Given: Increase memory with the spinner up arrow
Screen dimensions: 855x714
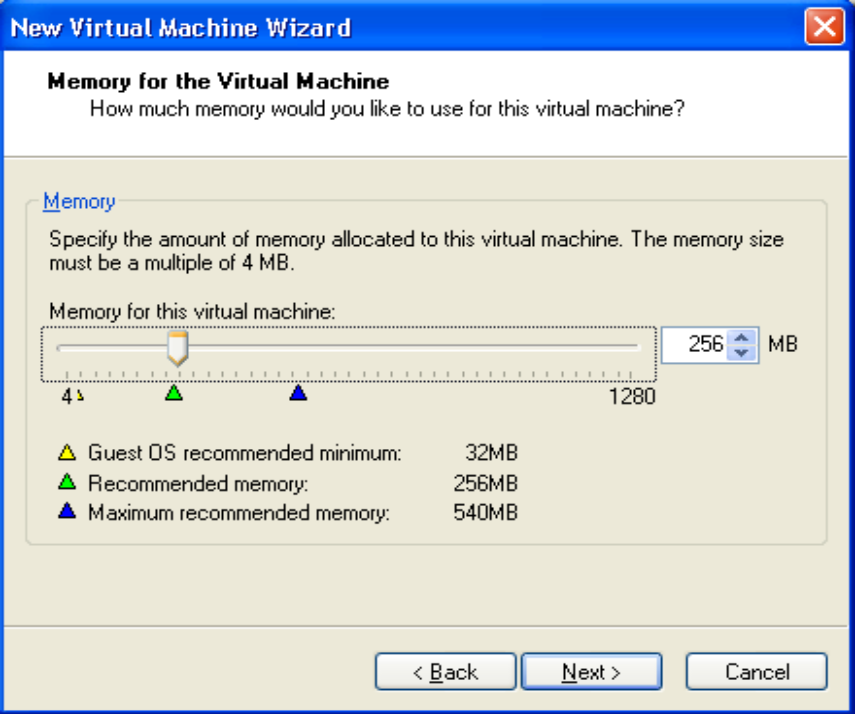Looking at the screenshot, I should coord(741,337).
